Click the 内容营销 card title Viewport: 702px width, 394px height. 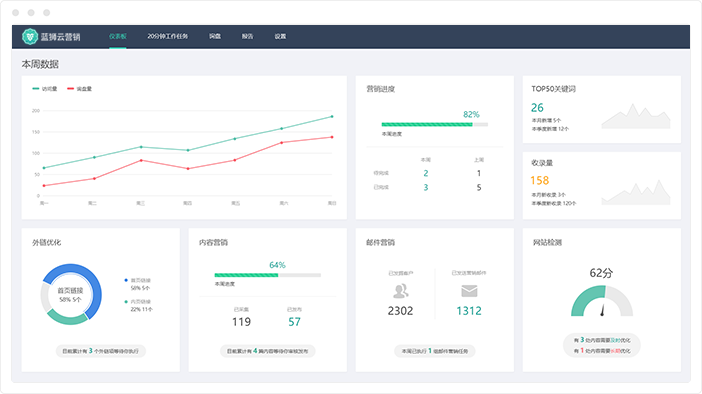pos(214,243)
